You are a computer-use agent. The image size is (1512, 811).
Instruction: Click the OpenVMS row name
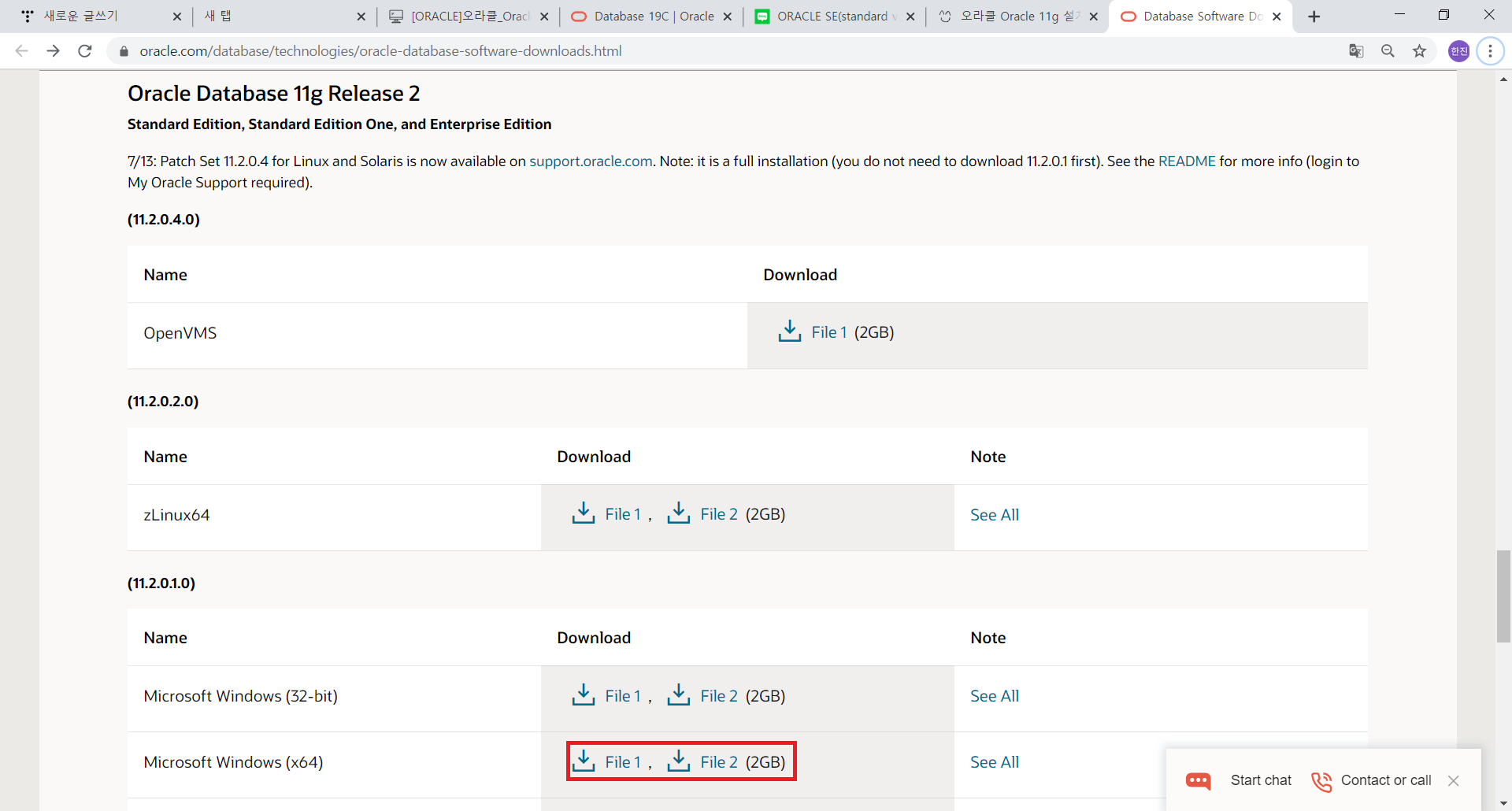pyautogui.click(x=180, y=333)
